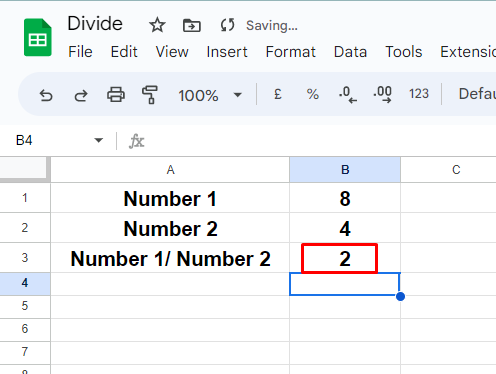This screenshot has width=496, height=374.
Task: Select row 7 header
Action: (25, 353)
